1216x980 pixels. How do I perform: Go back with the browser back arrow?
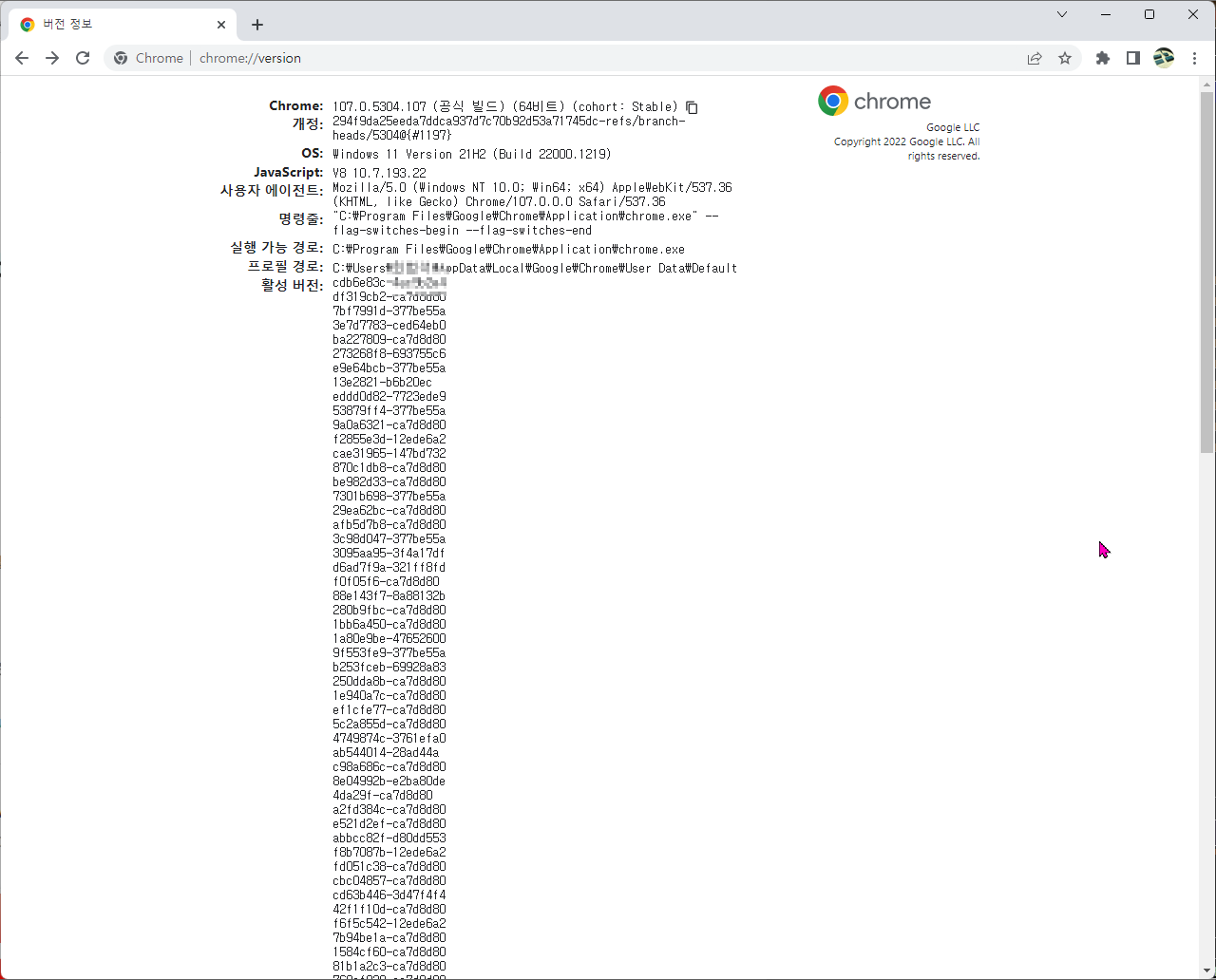pos(22,58)
